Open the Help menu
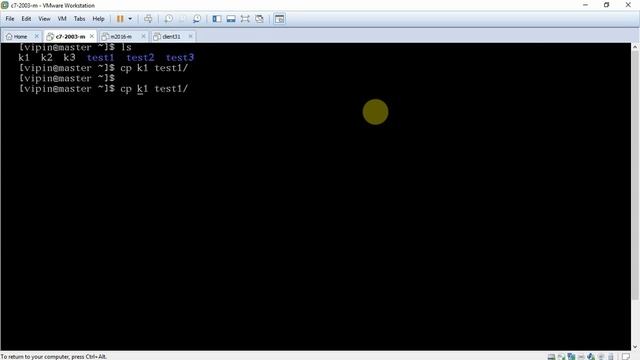 [x=98, y=19]
